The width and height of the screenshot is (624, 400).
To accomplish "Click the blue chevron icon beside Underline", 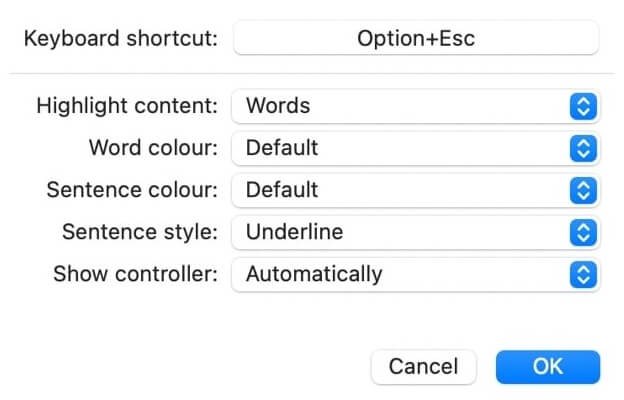I will (583, 232).
